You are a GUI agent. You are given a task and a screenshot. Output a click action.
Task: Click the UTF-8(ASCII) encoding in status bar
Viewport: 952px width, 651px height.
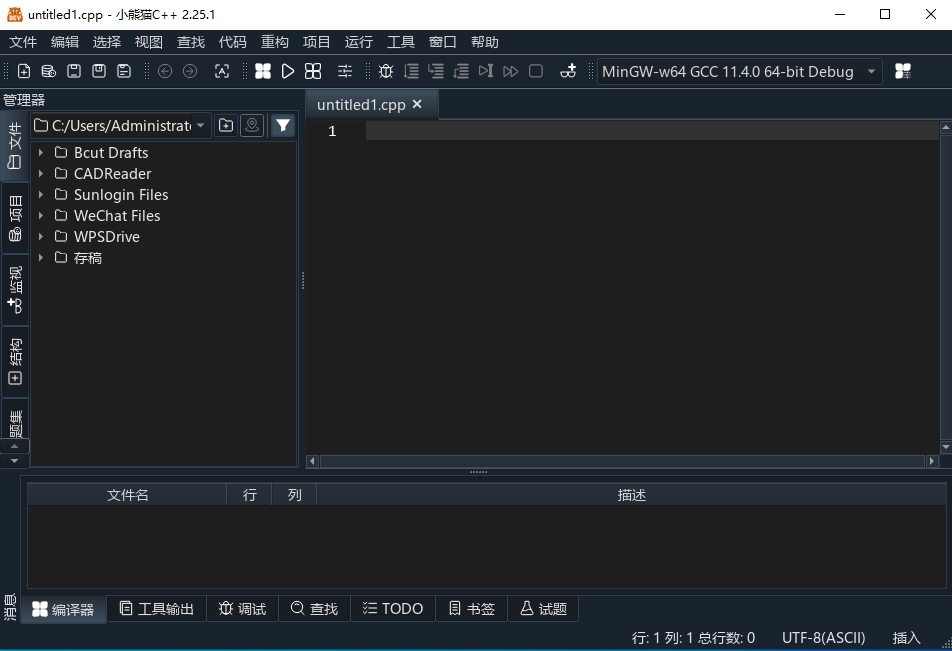(x=823, y=637)
